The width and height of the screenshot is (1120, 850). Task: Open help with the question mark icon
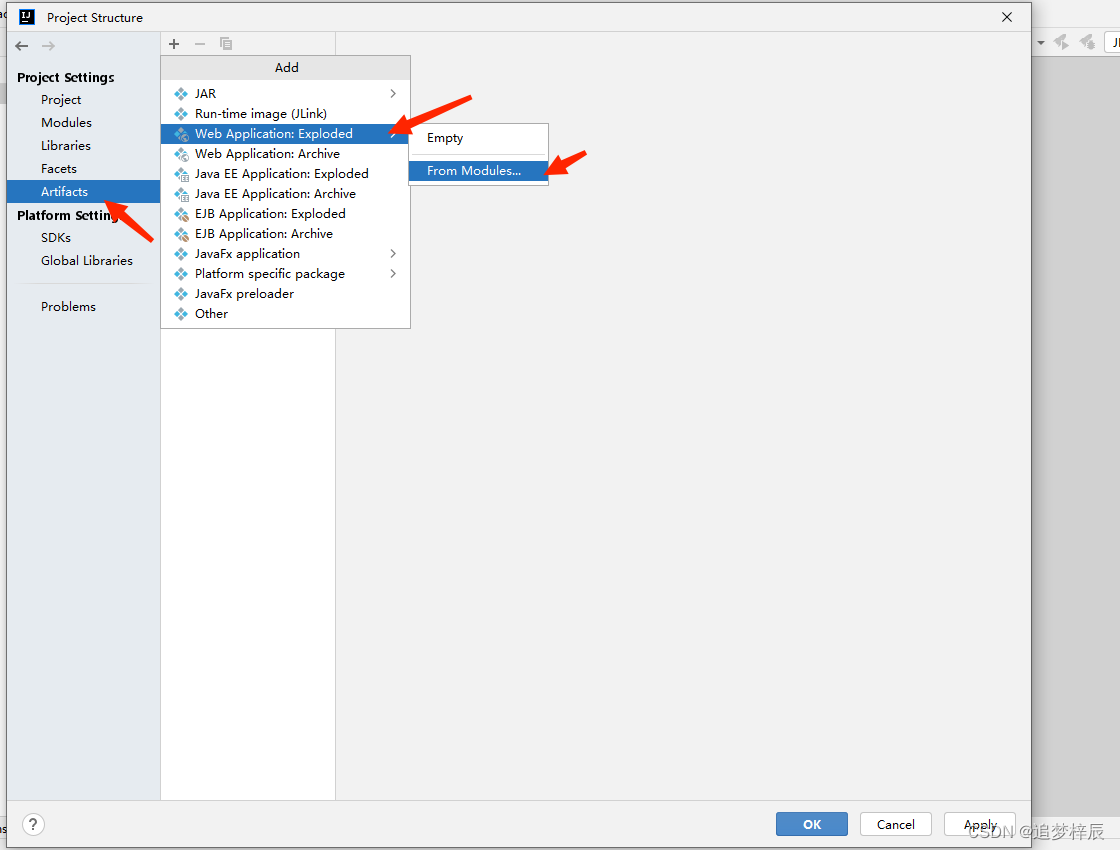pyautogui.click(x=33, y=824)
